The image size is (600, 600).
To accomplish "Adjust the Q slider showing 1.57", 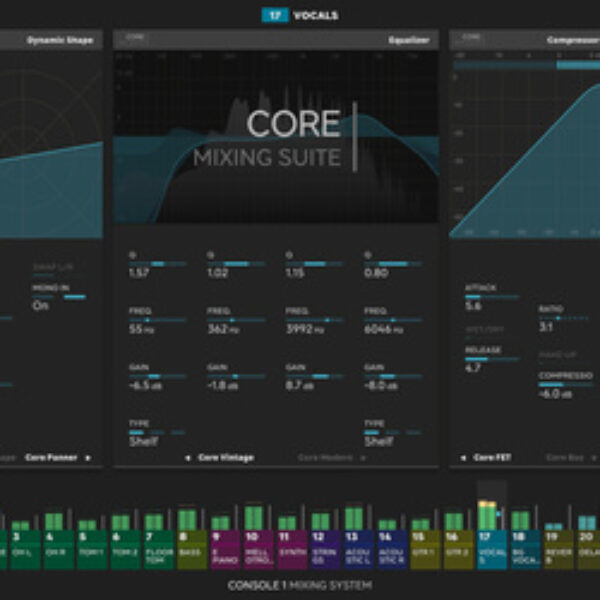I will pyautogui.click(x=158, y=264).
